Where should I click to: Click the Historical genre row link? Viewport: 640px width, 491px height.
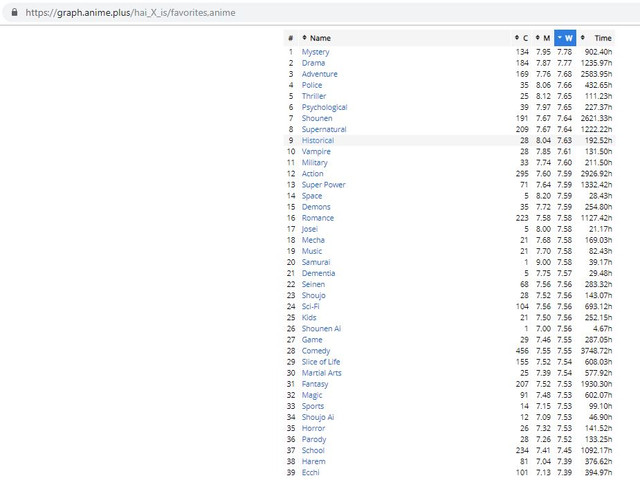318,141
